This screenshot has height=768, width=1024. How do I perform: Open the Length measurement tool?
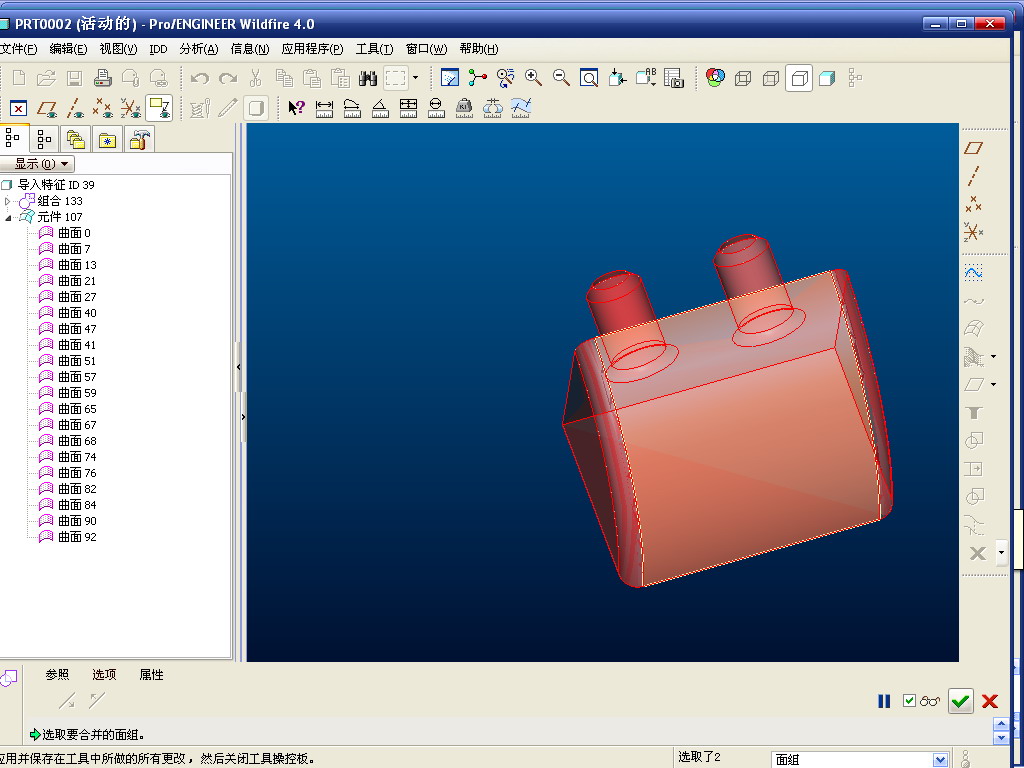pos(352,108)
